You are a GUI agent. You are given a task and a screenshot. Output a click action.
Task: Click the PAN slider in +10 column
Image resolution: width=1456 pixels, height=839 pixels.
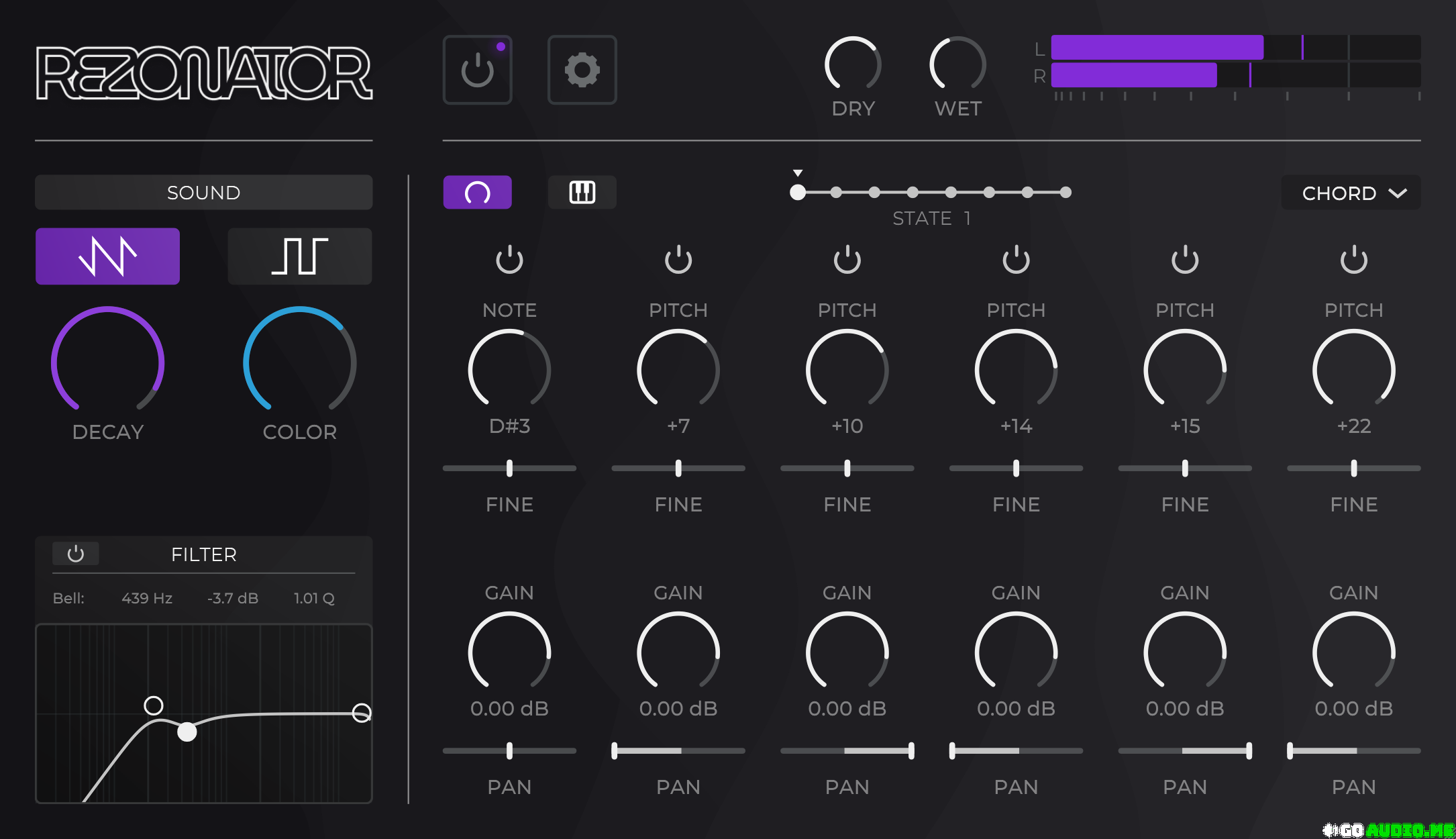click(x=847, y=750)
